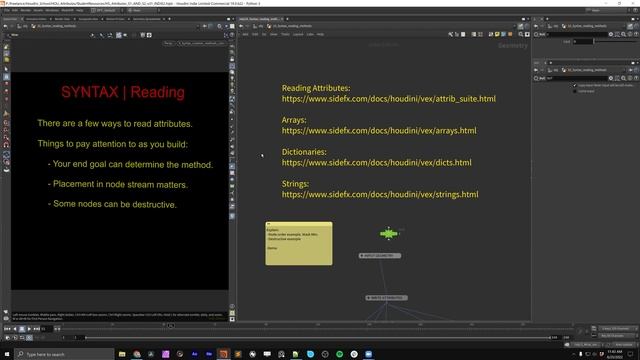This screenshot has width=640, height=360.
Task: Click the Houdini icon in taskbar
Action: tap(223, 354)
